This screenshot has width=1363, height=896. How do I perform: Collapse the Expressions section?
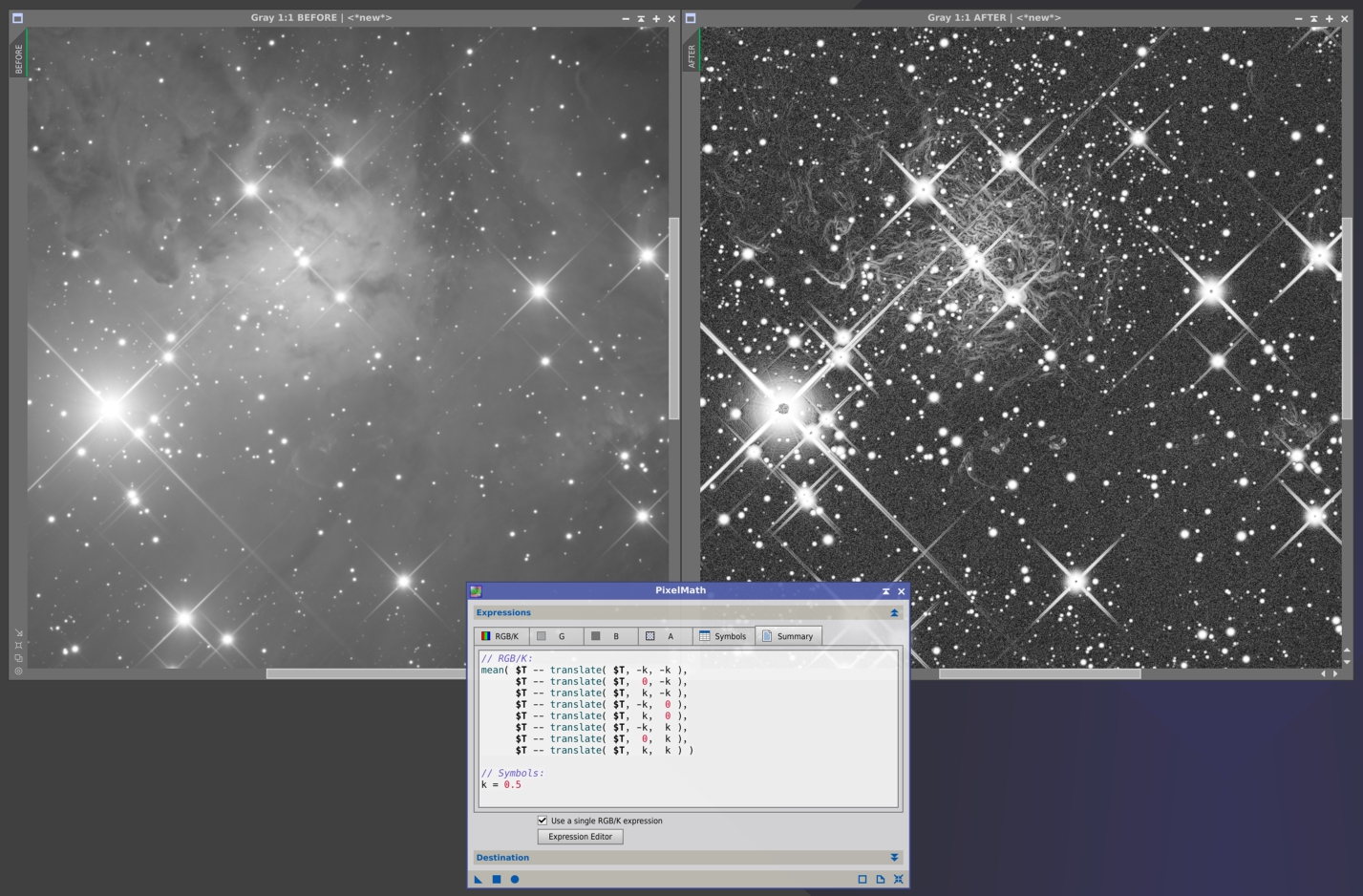tap(894, 613)
